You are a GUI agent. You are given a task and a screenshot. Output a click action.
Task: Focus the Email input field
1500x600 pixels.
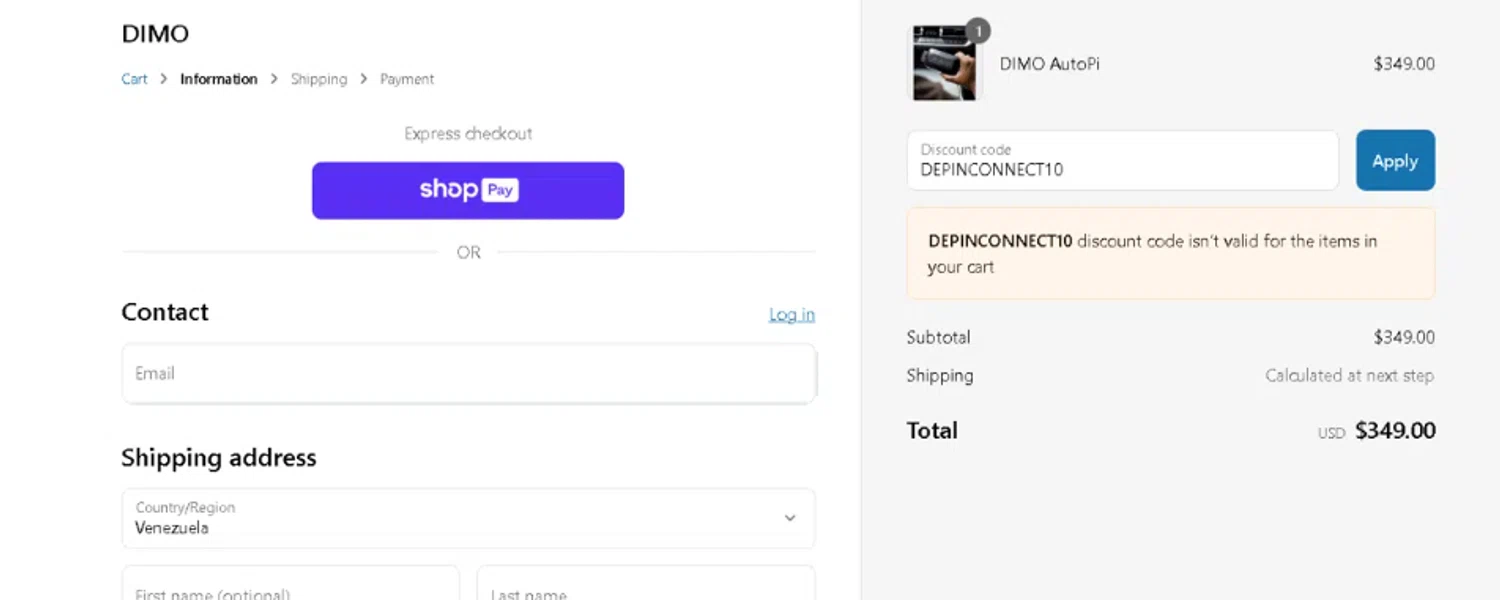point(468,374)
